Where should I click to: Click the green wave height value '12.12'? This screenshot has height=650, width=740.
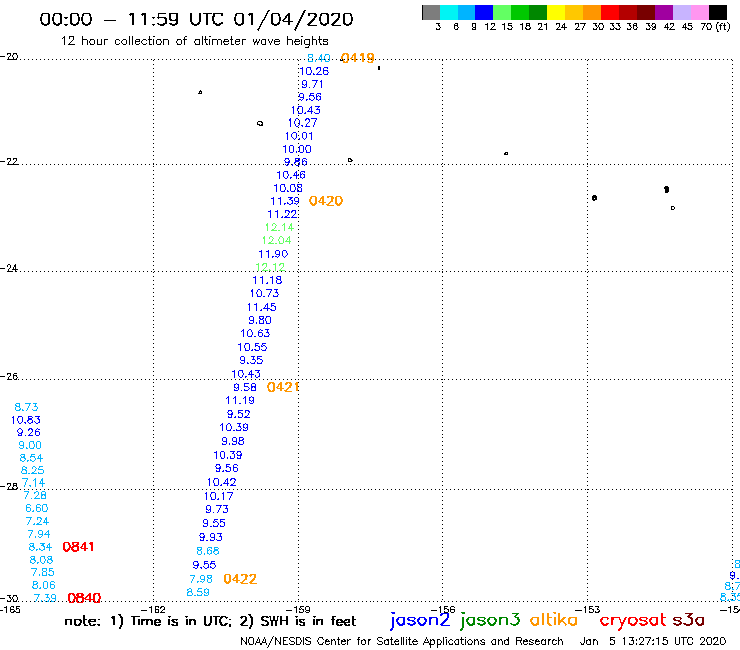(270, 267)
